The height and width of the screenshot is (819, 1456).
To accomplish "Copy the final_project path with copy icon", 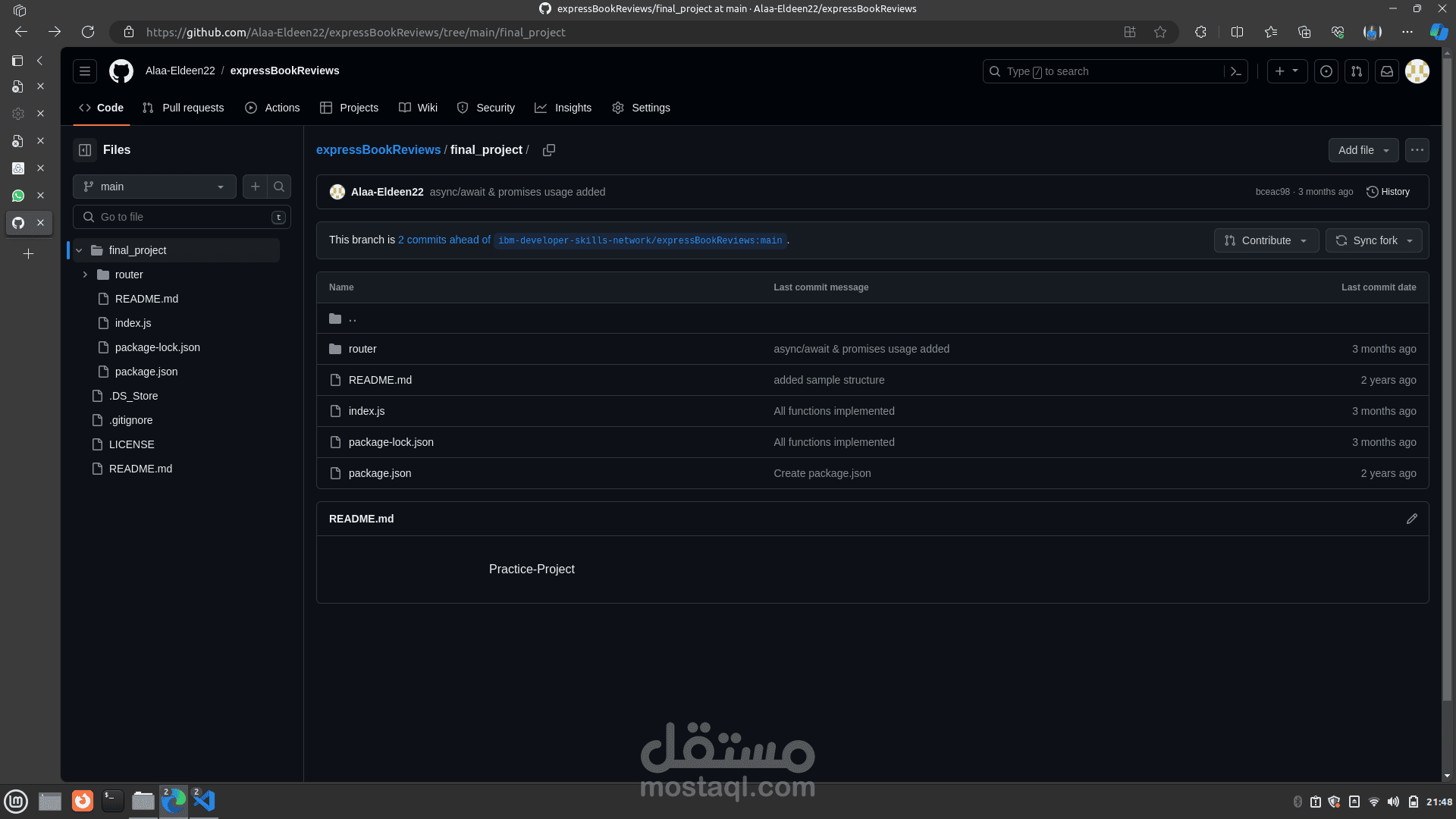I will [549, 150].
